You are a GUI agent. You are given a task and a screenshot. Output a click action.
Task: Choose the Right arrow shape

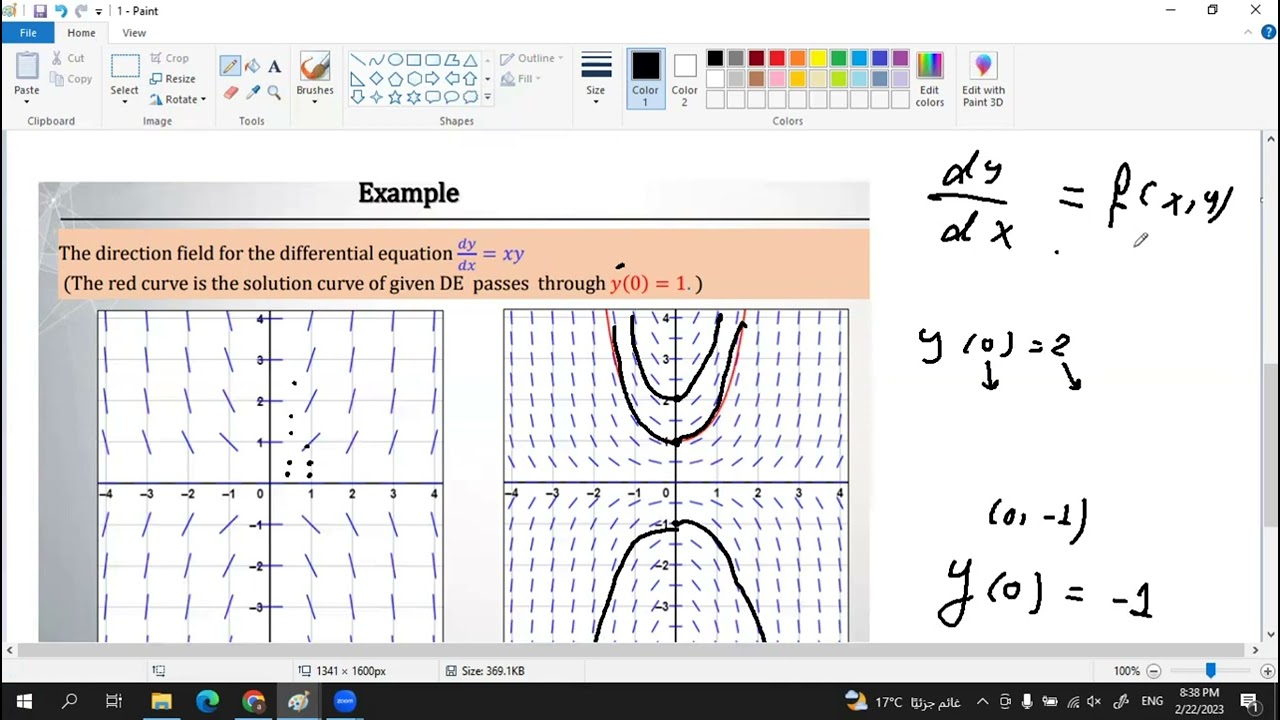click(x=432, y=79)
